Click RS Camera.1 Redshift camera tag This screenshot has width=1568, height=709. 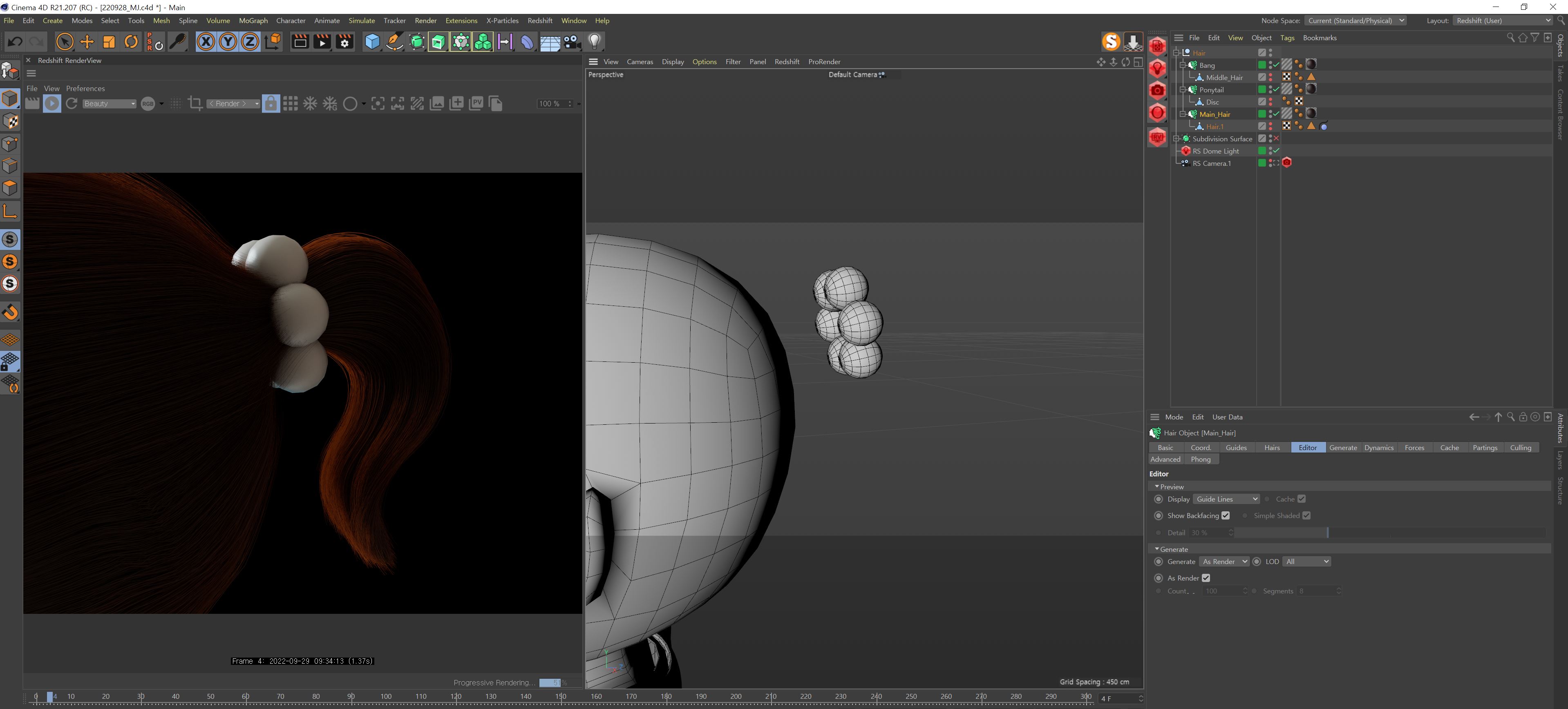click(1287, 163)
